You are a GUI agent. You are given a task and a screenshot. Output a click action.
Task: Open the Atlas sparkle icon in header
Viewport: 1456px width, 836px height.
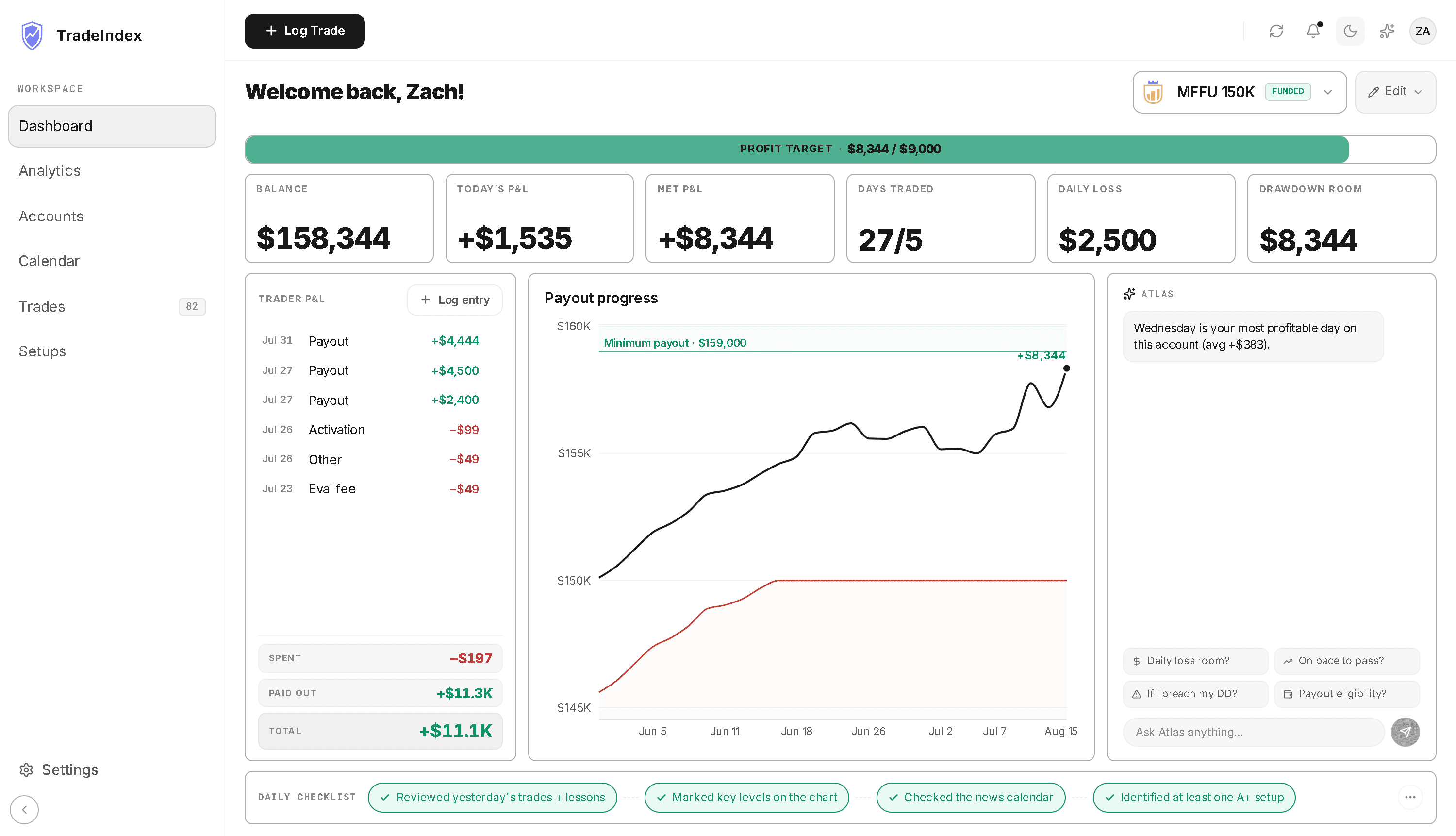tap(1387, 31)
